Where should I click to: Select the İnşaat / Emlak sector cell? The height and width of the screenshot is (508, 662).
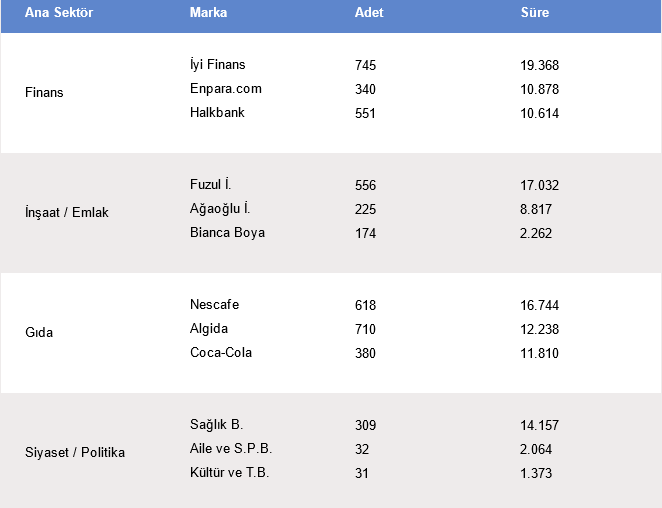coord(68,213)
